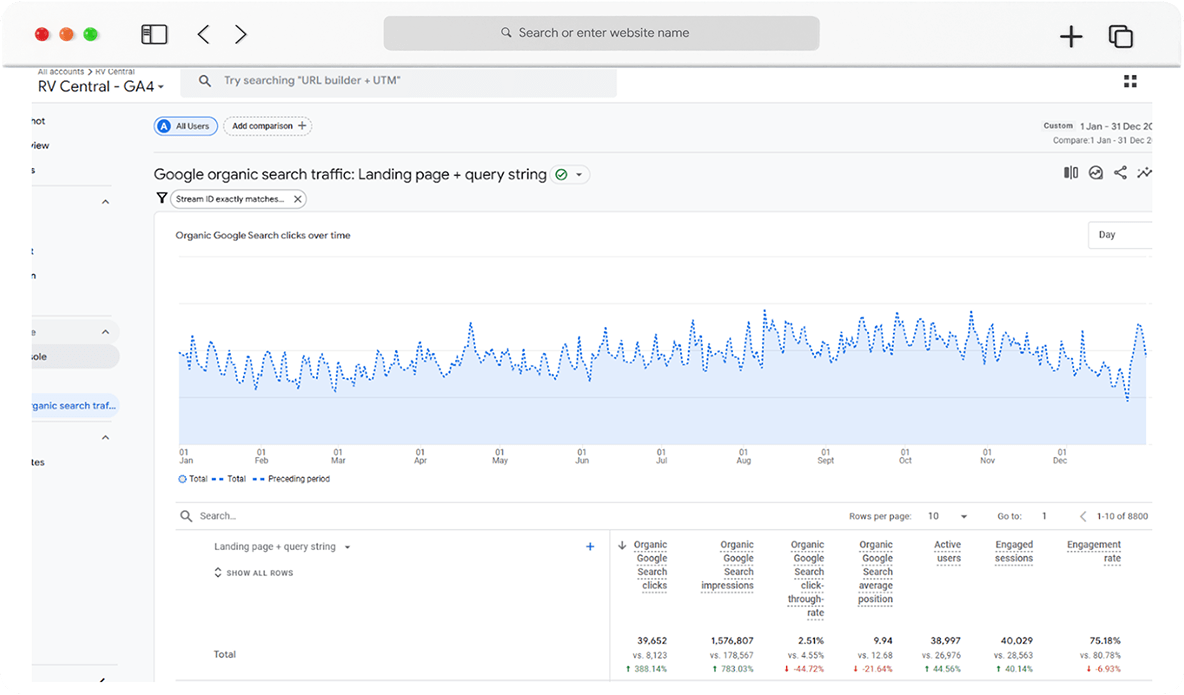Viewport: 1184px width, 695px height.
Task: Sort by Organic Google Search clicks column
Action: pyautogui.click(x=650, y=565)
